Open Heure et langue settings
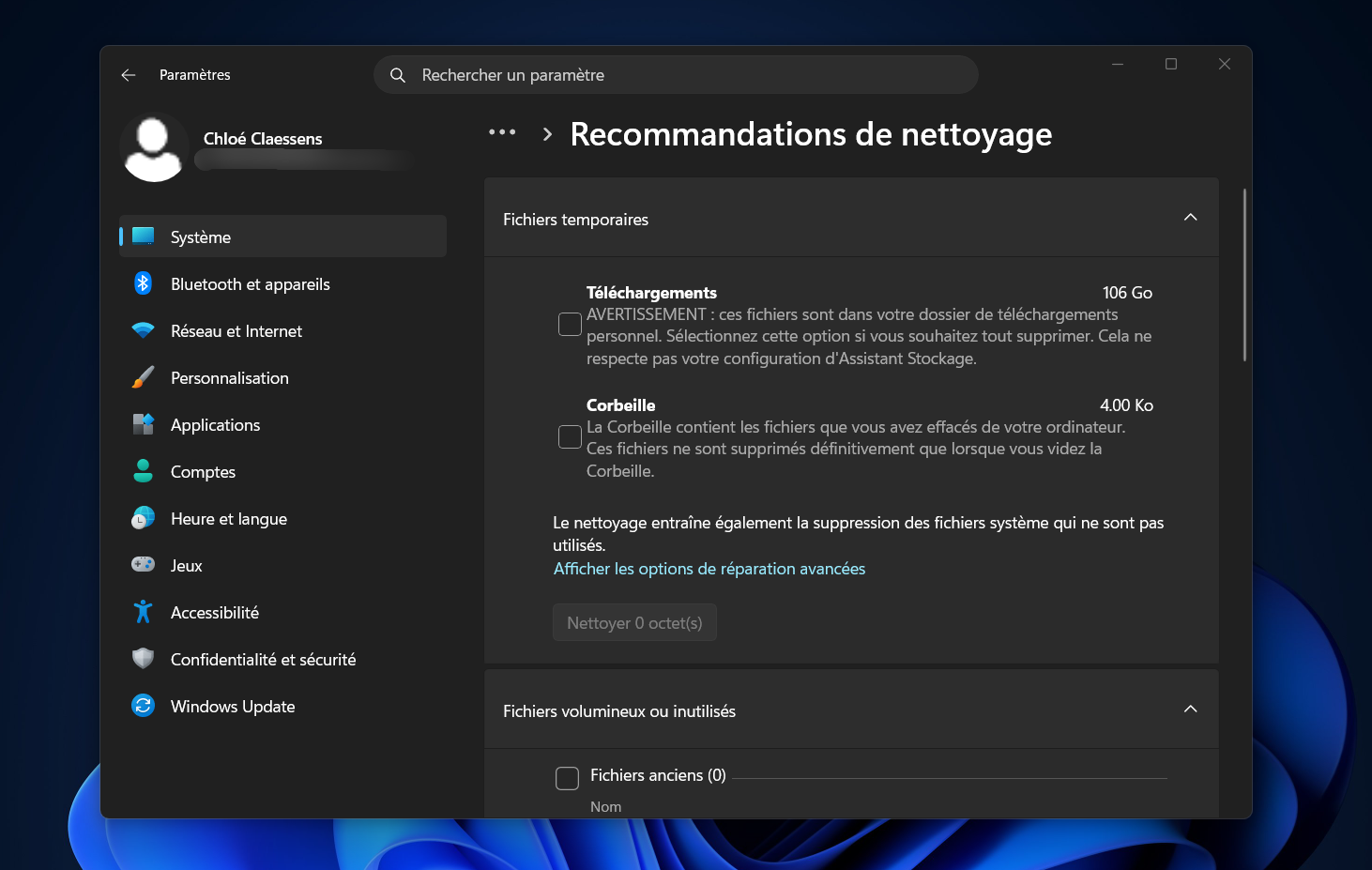 point(283,518)
